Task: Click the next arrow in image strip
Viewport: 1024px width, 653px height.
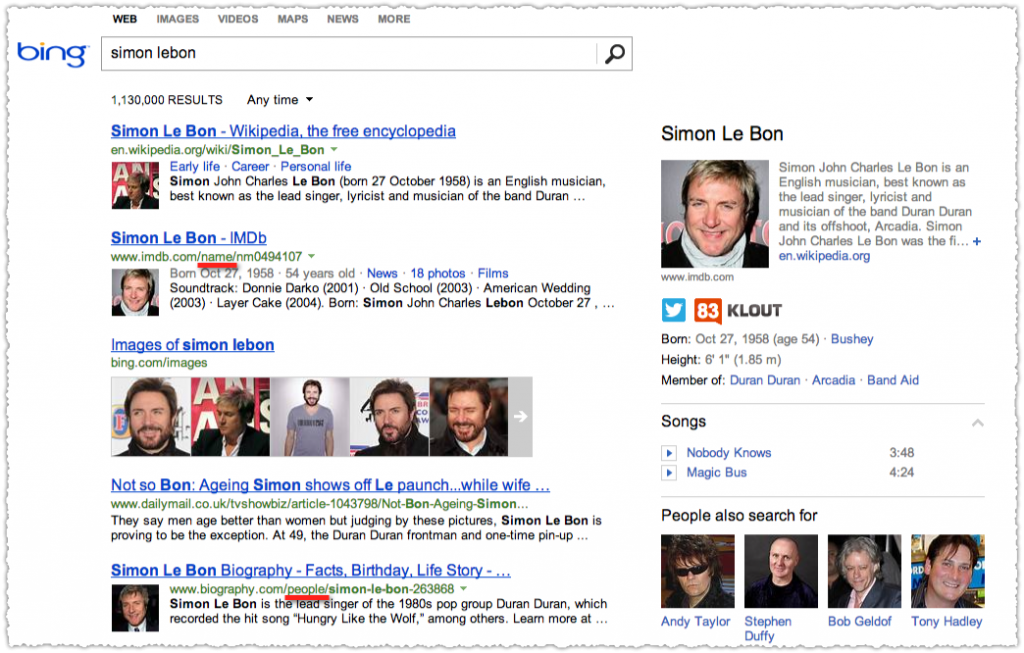Action: coord(520,417)
